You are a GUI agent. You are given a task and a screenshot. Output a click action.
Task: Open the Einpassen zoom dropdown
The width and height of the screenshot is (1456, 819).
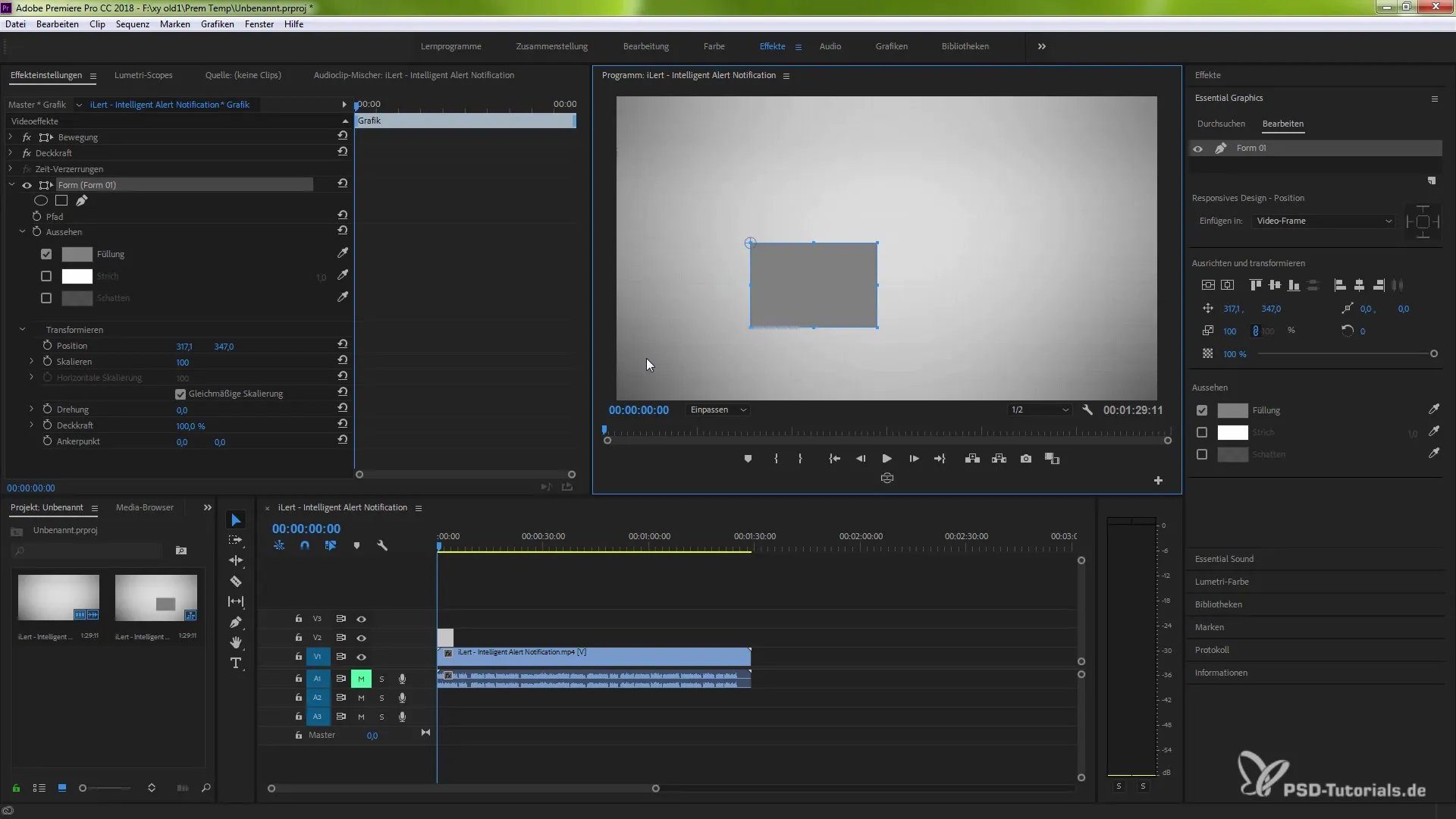click(717, 410)
